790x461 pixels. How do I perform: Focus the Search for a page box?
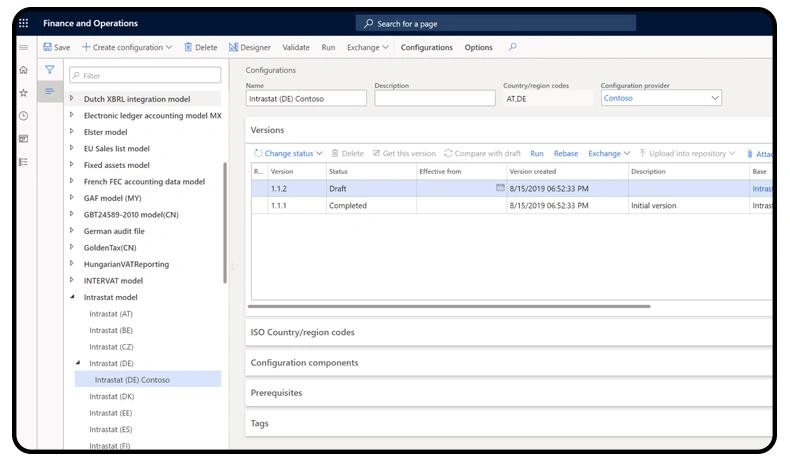(496, 23)
